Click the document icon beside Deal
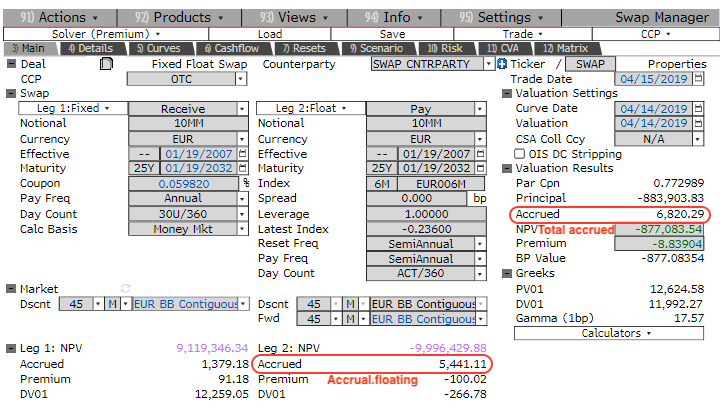The image size is (723, 411). 107,64
